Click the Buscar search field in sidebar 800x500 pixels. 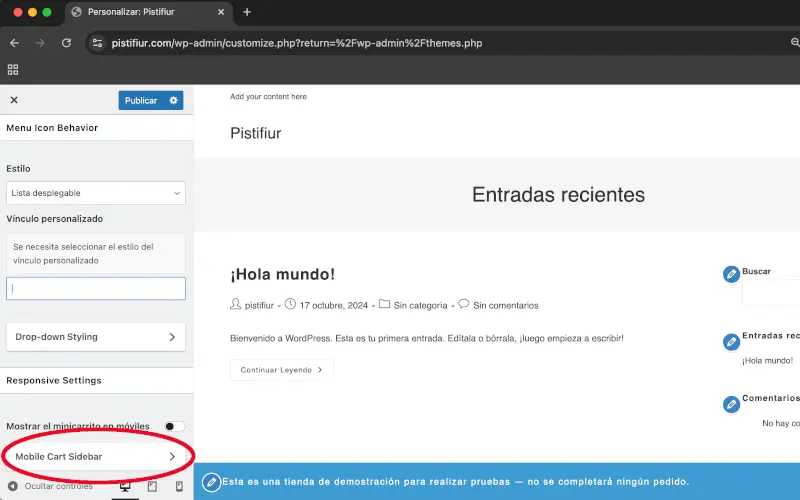point(771,292)
